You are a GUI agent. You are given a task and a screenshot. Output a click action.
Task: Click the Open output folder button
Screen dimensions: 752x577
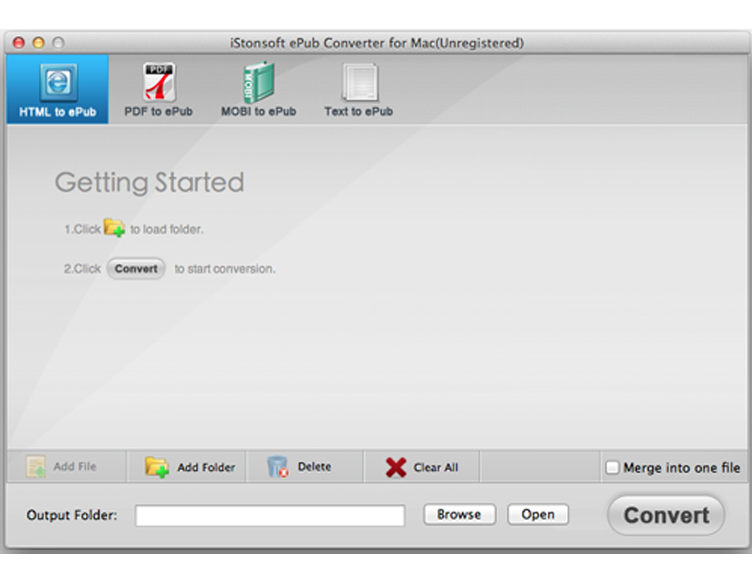point(538,515)
